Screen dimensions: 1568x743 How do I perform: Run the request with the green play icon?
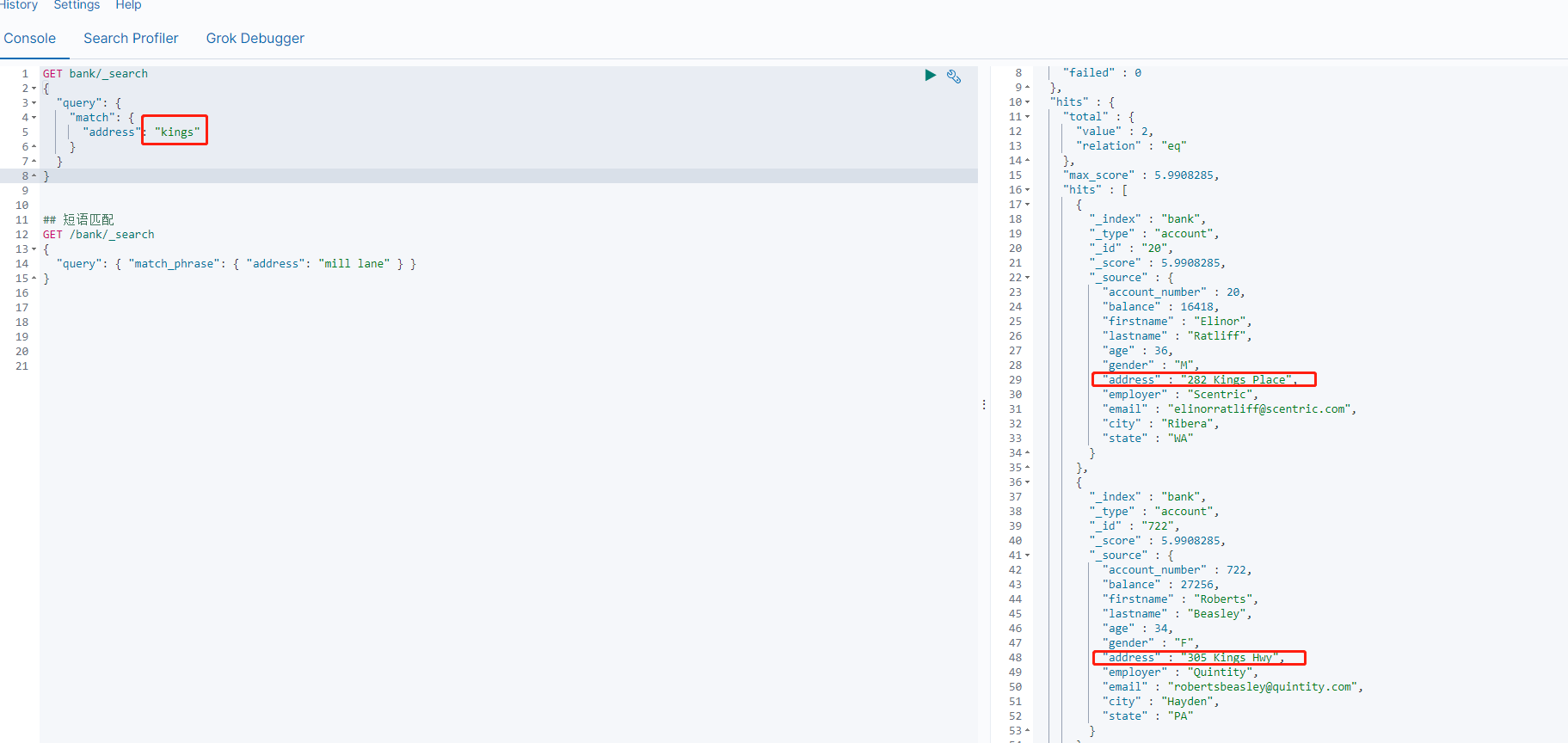(930, 76)
